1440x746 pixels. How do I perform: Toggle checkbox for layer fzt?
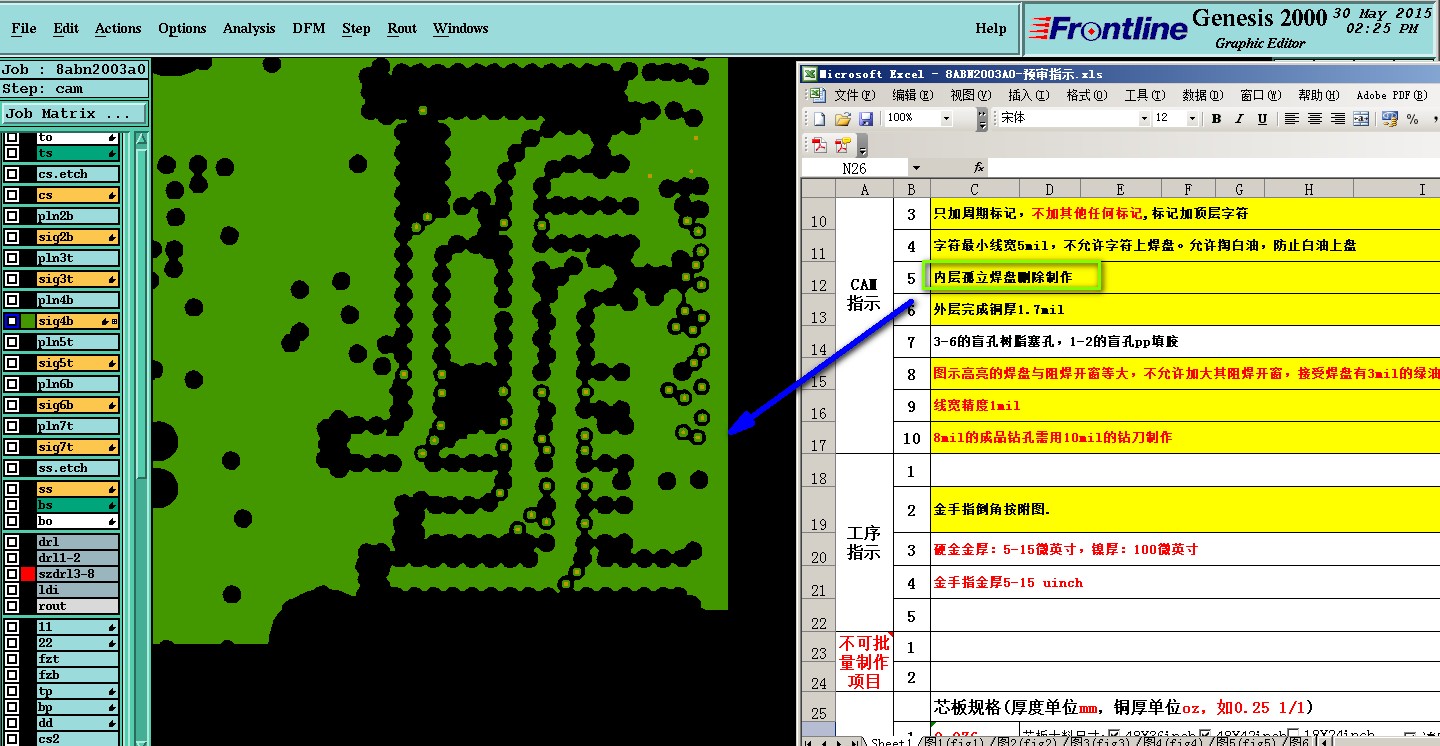click(12, 659)
